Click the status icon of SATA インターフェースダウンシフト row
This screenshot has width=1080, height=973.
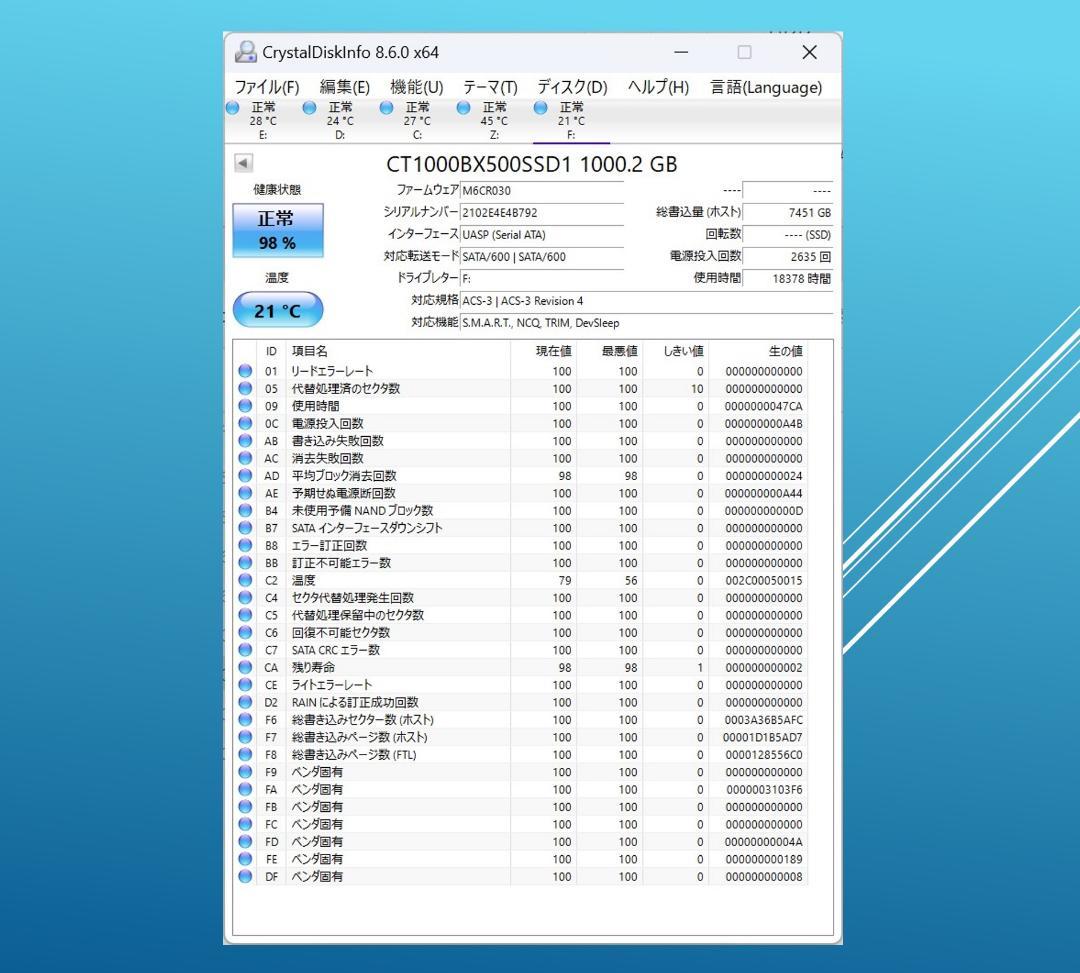coord(245,527)
